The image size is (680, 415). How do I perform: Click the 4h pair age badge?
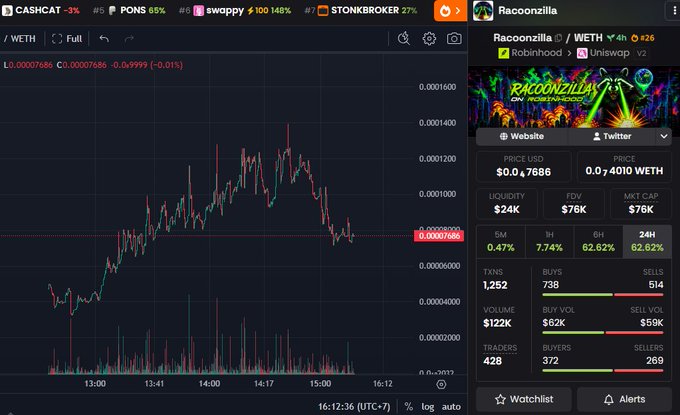tap(617, 38)
